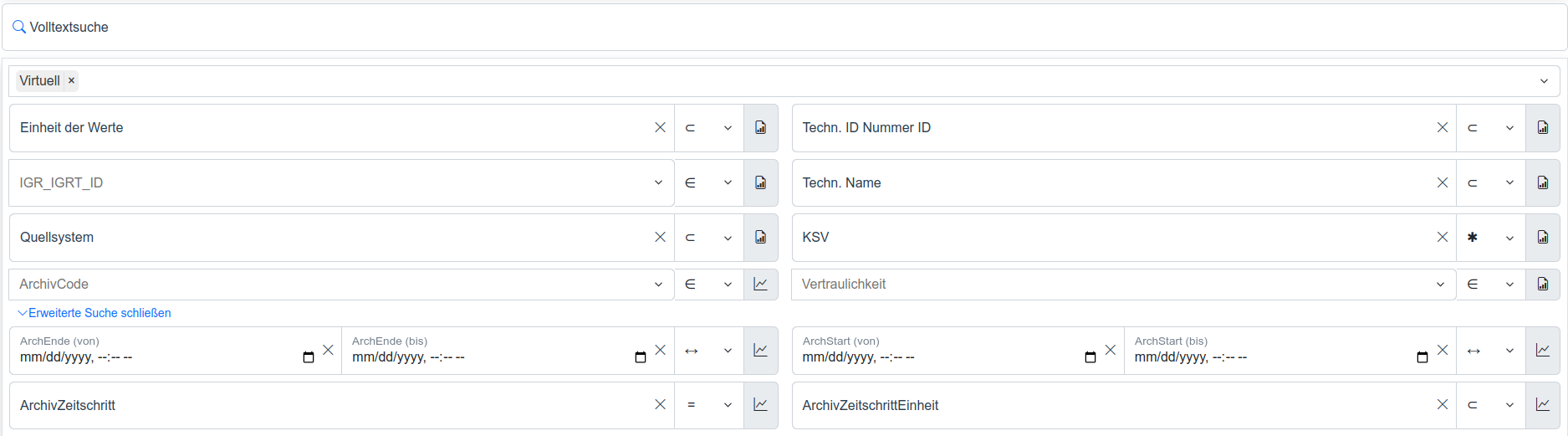Expand the Virtuell multi-select dropdown arrow
Image resolution: width=1568 pixels, height=436 pixels.
(x=1544, y=81)
